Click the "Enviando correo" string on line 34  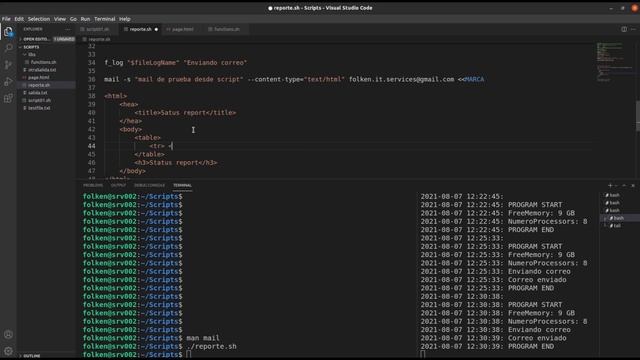[x=215, y=62]
